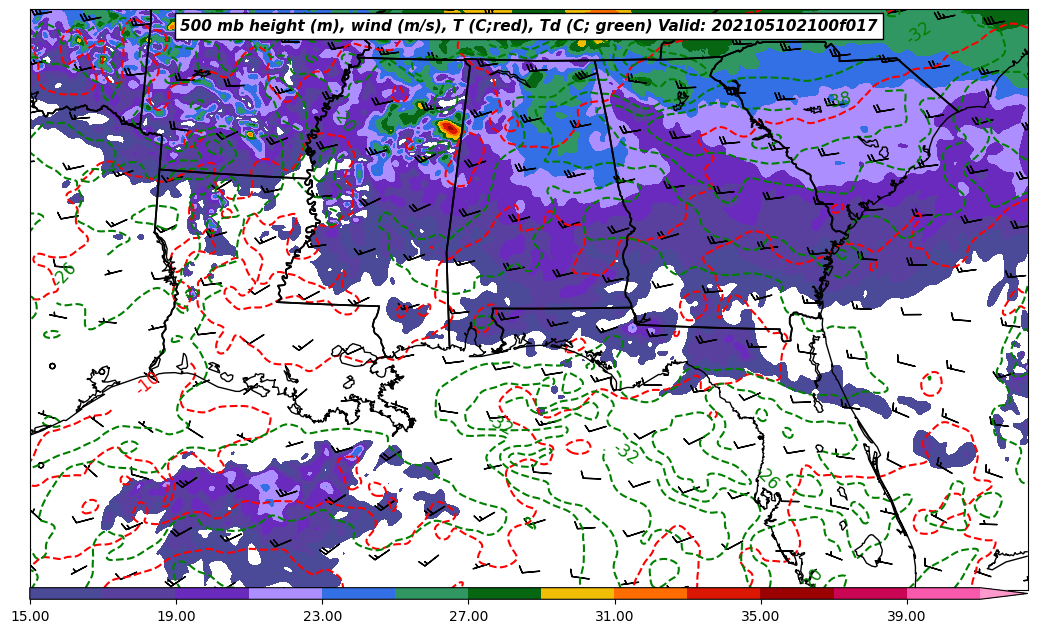This screenshot has width=1037, height=633.
Task: Select the orange colorbar segment
Action: [650, 593]
